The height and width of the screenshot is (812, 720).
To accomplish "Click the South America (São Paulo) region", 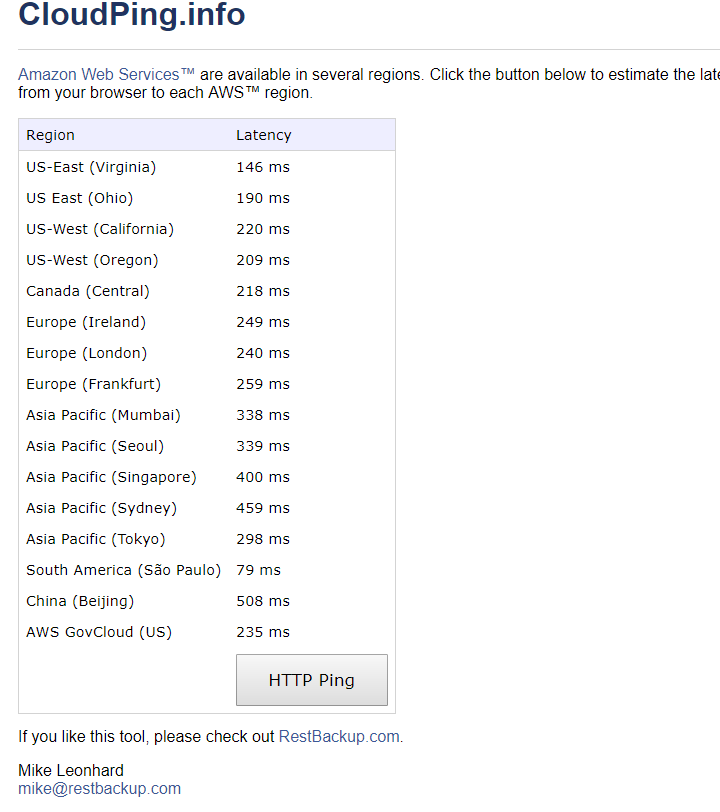I will tap(123, 570).
